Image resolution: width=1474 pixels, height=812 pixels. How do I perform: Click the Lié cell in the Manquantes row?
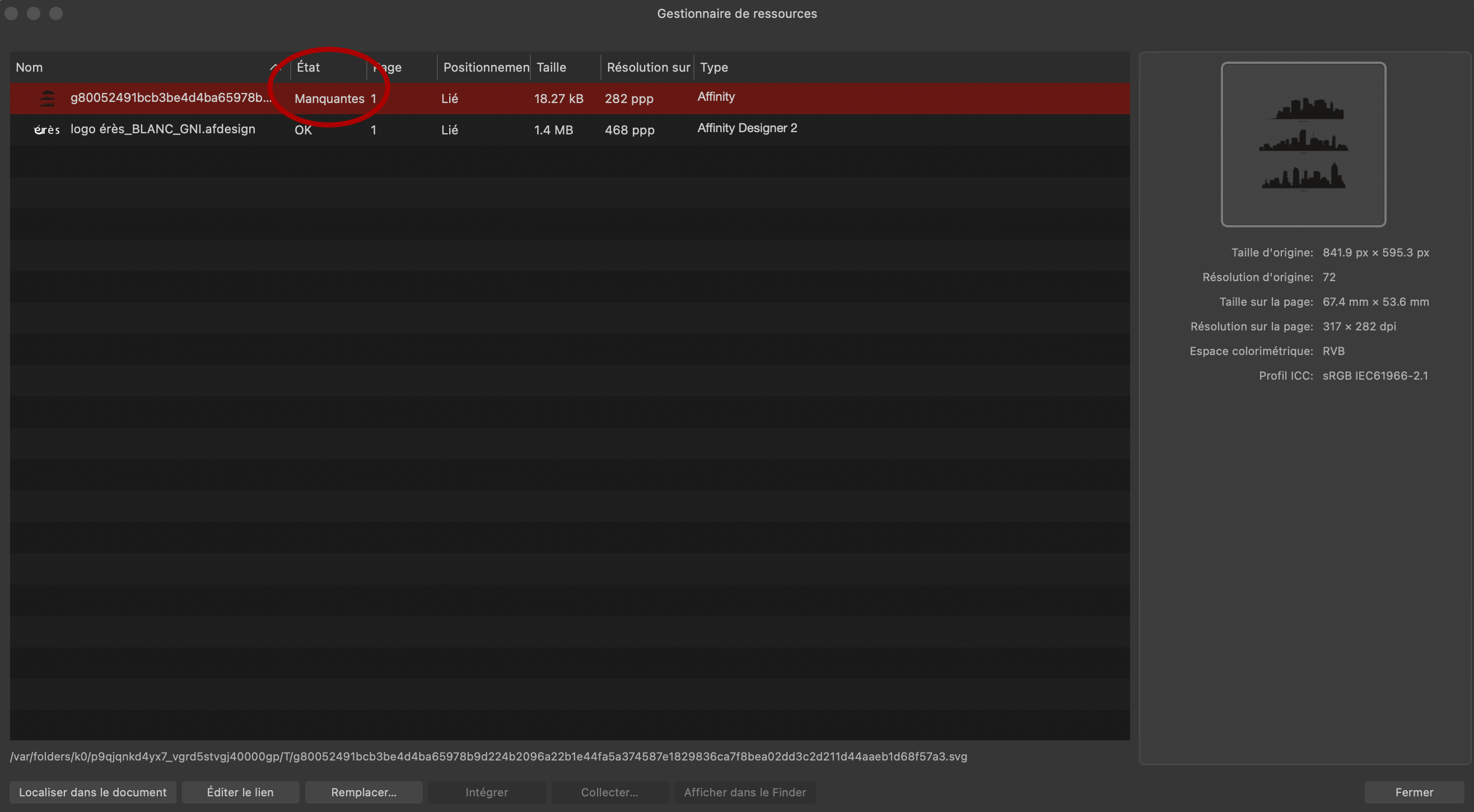tap(449, 99)
